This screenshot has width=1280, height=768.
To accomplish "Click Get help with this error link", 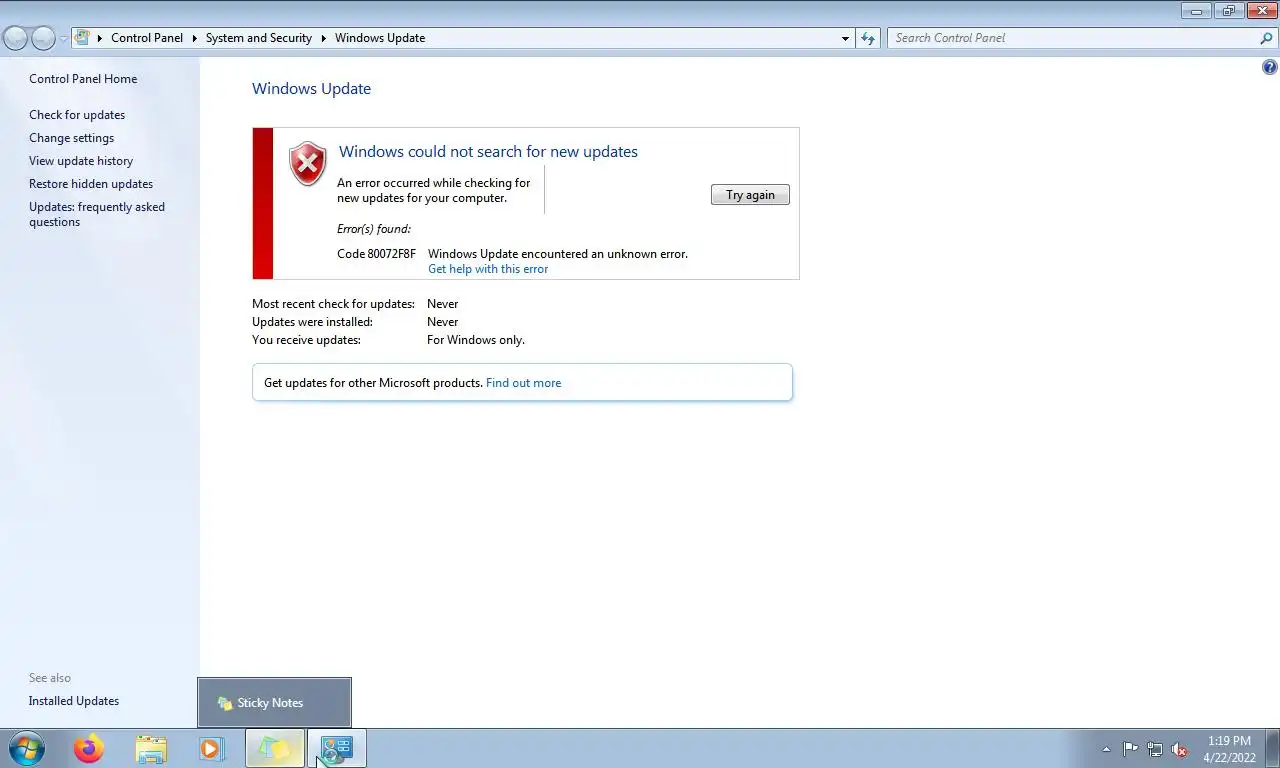I will pyautogui.click(x=488, y=269).
